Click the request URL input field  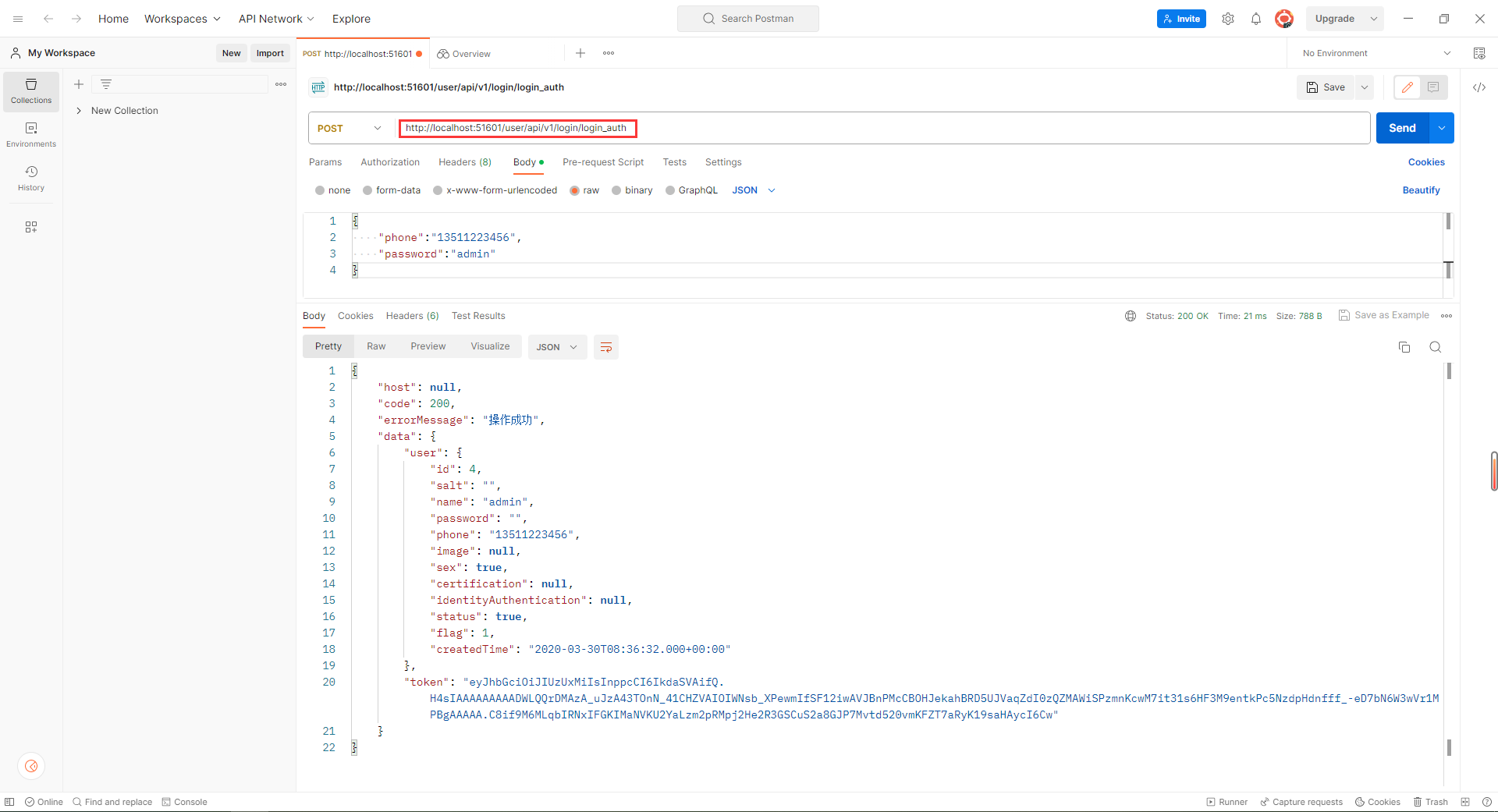click(858, 128)
